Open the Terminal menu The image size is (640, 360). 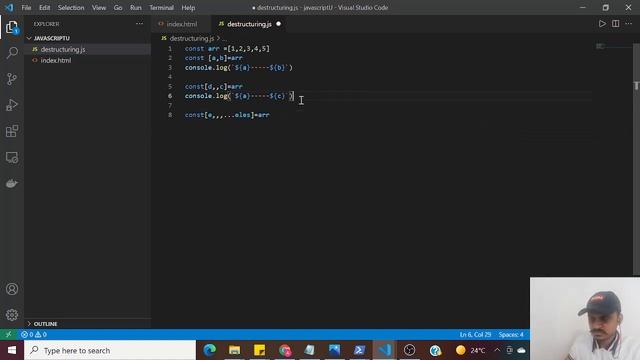(x=161, y=7)
